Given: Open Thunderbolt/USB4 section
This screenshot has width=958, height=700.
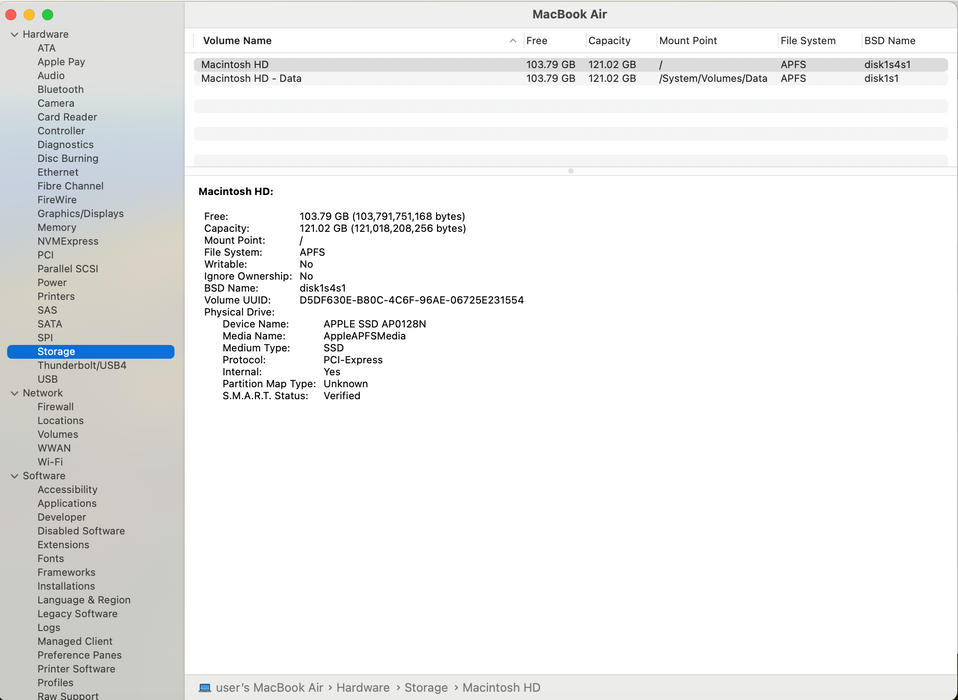Looking at the screenshot, I should coord(82,365).
